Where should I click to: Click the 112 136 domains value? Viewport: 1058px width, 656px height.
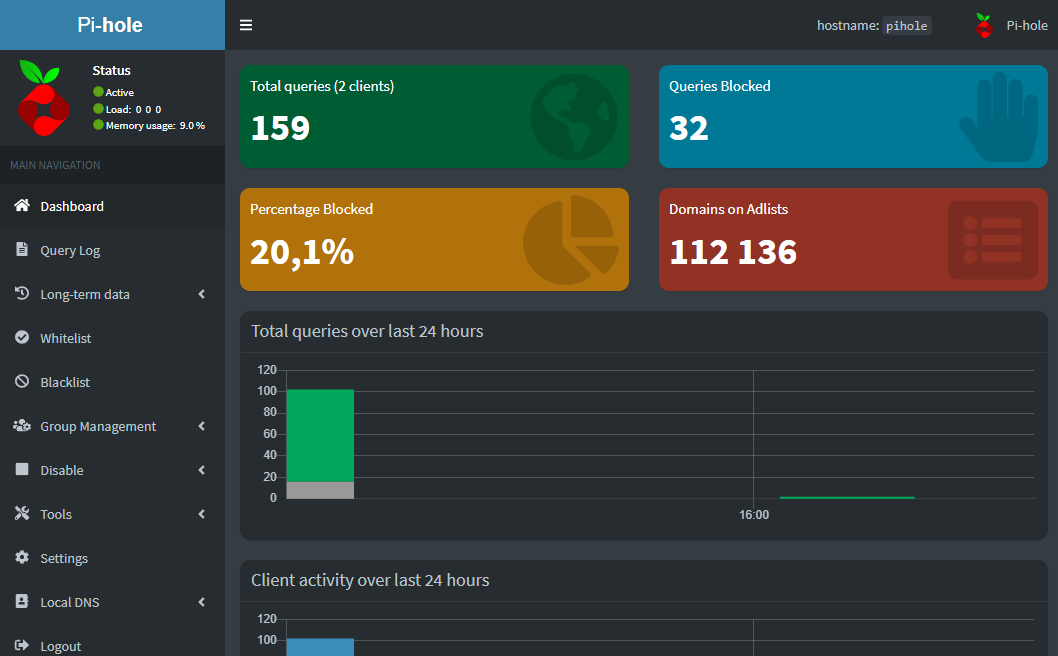point(733,252)
